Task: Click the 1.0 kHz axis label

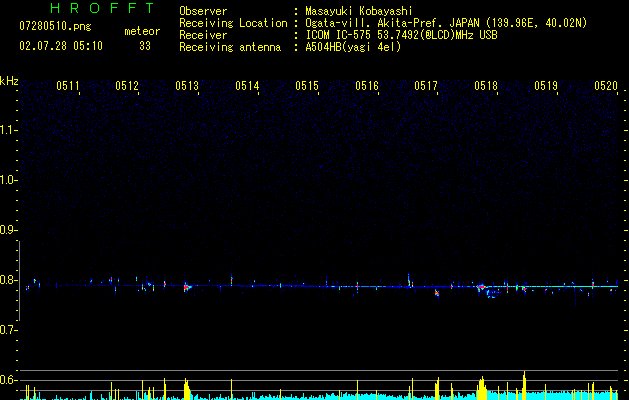Action: (8, 180)
